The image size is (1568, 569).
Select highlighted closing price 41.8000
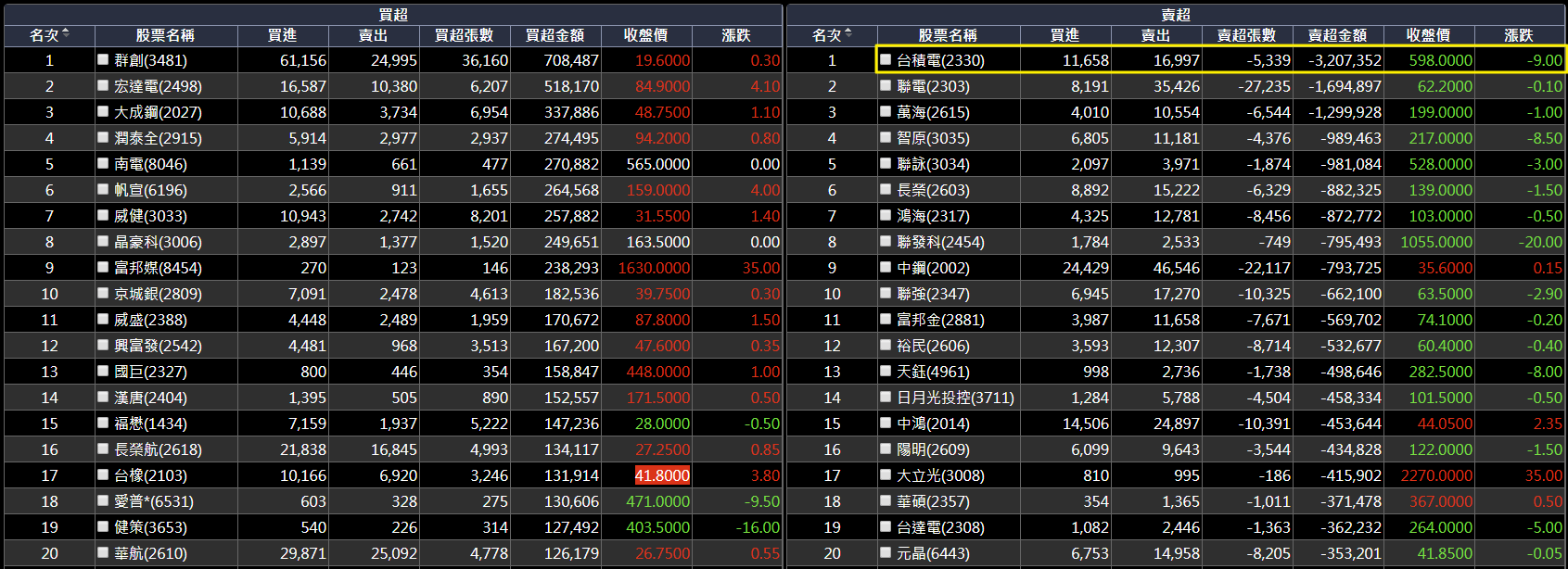[x=662, y=475]
